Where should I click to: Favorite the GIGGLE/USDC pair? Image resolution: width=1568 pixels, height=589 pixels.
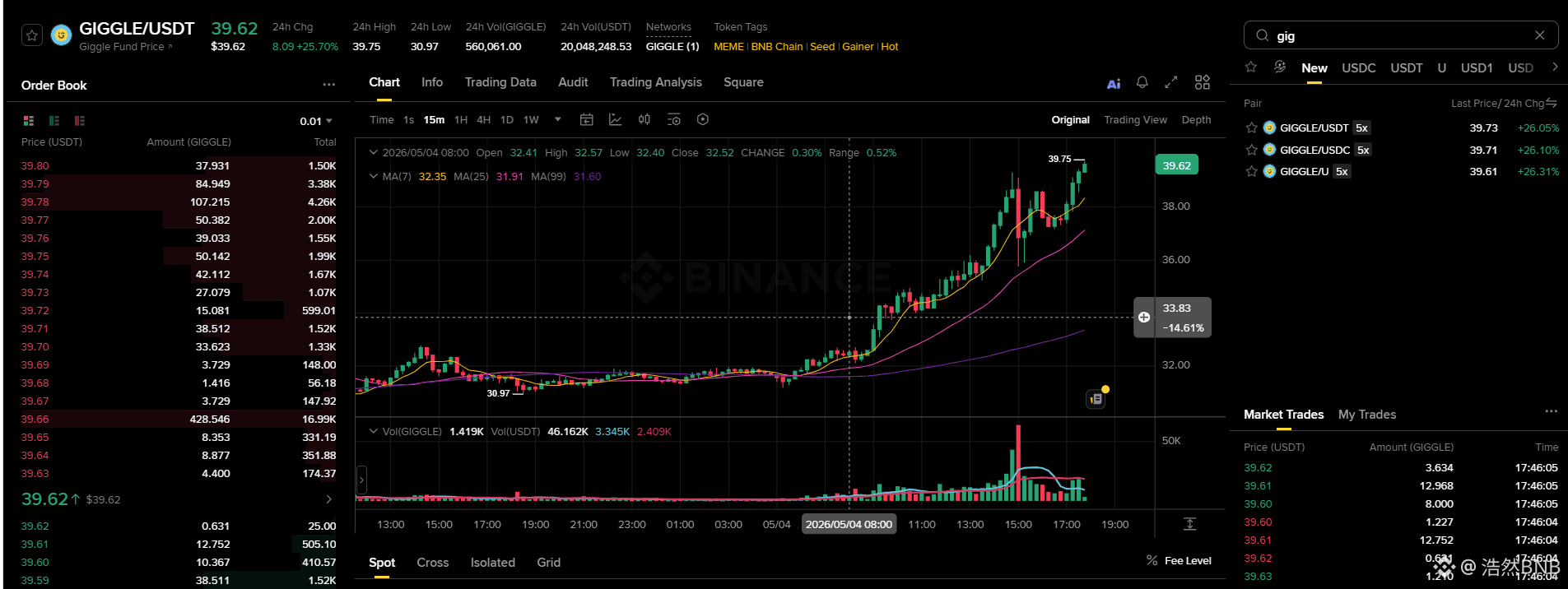click(x=1252, y=150)
